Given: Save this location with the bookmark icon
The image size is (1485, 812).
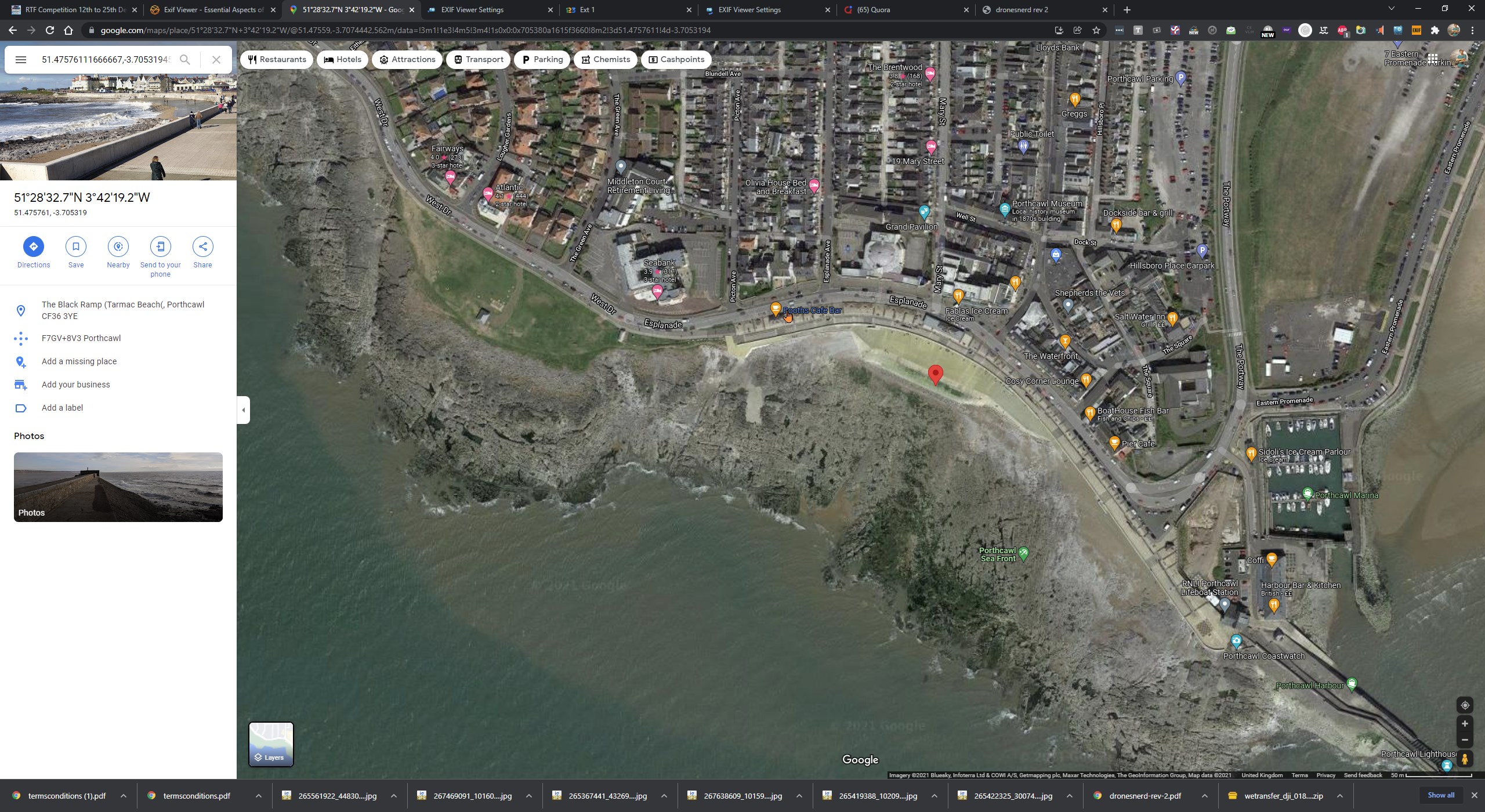Looking at the screenshot, I should pos(76,246).
